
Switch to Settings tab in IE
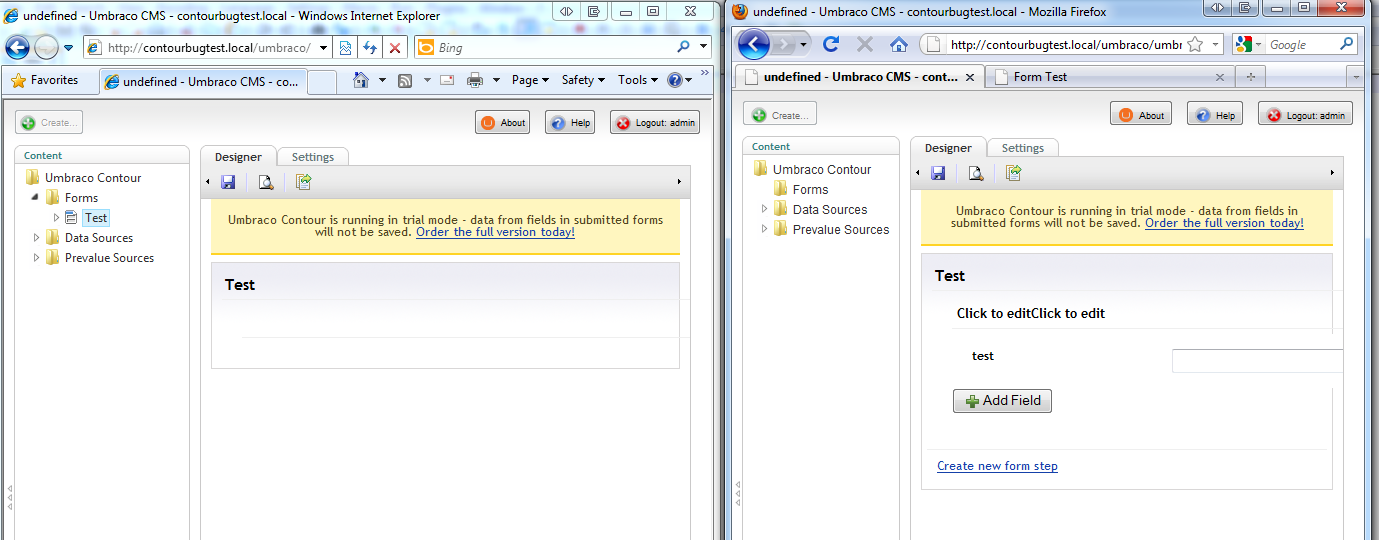click(313, 157)
